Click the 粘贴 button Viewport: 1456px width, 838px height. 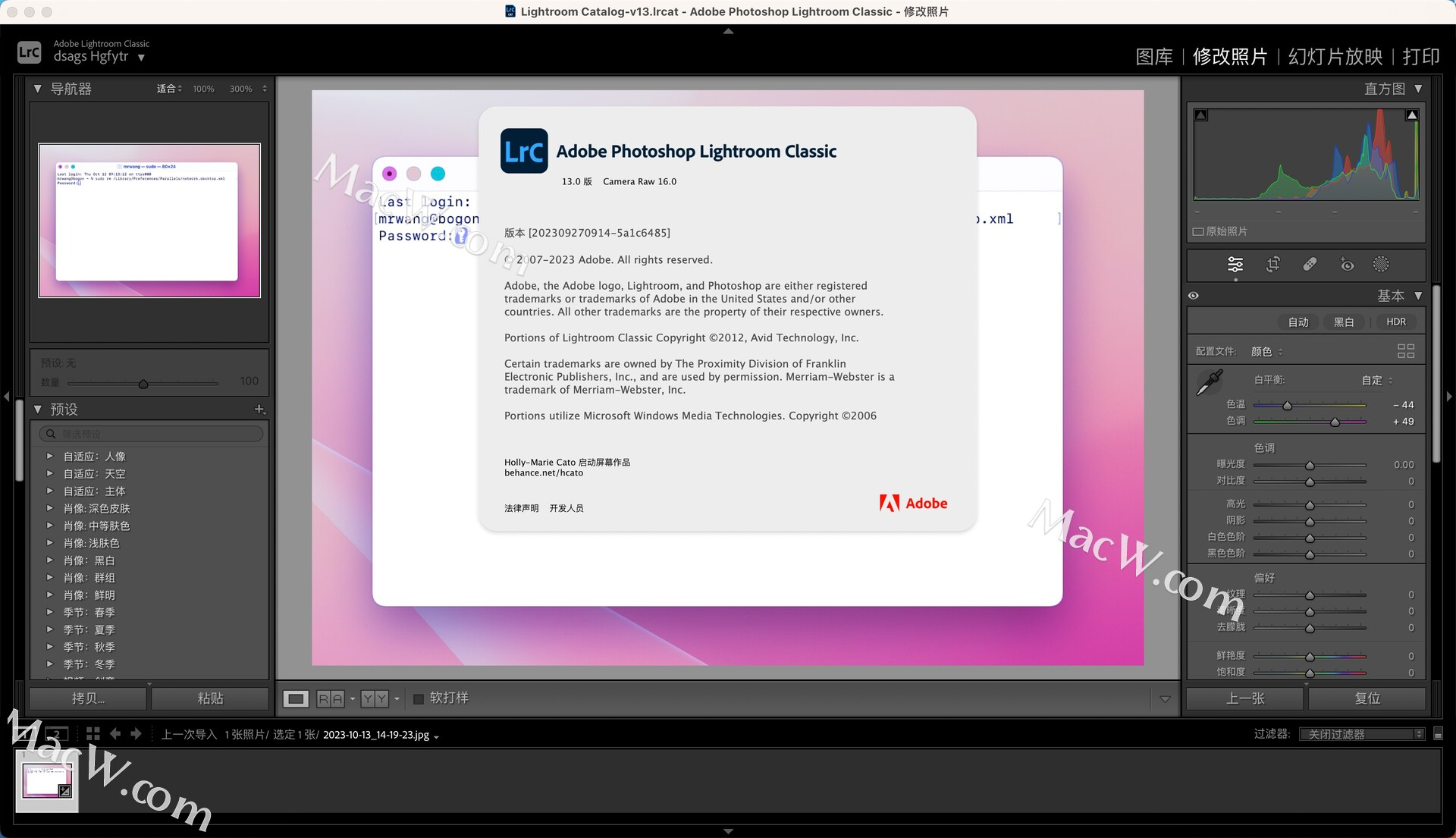(210, 698)
